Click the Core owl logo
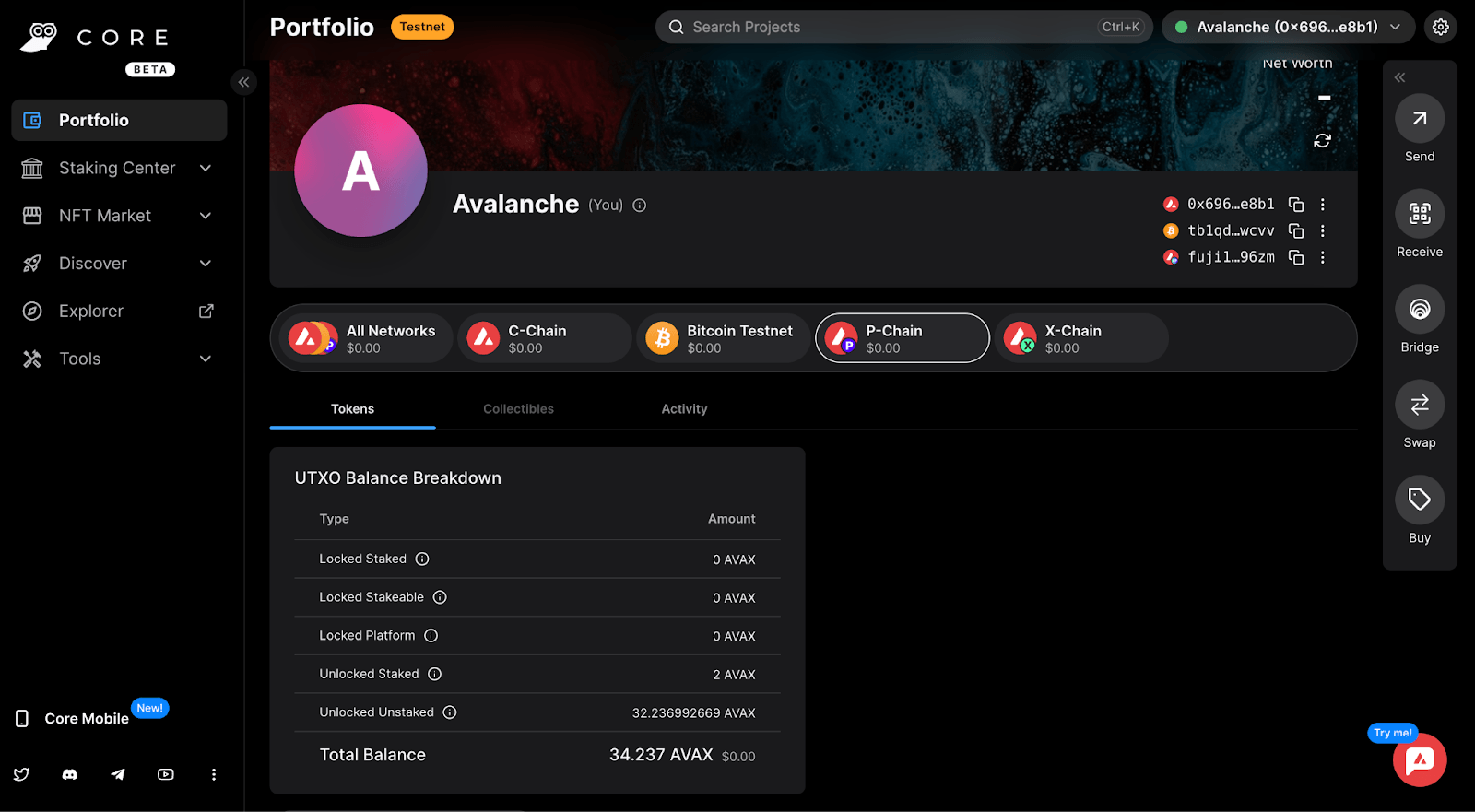This screenshot has width=1475, height=812. point(39,37)
